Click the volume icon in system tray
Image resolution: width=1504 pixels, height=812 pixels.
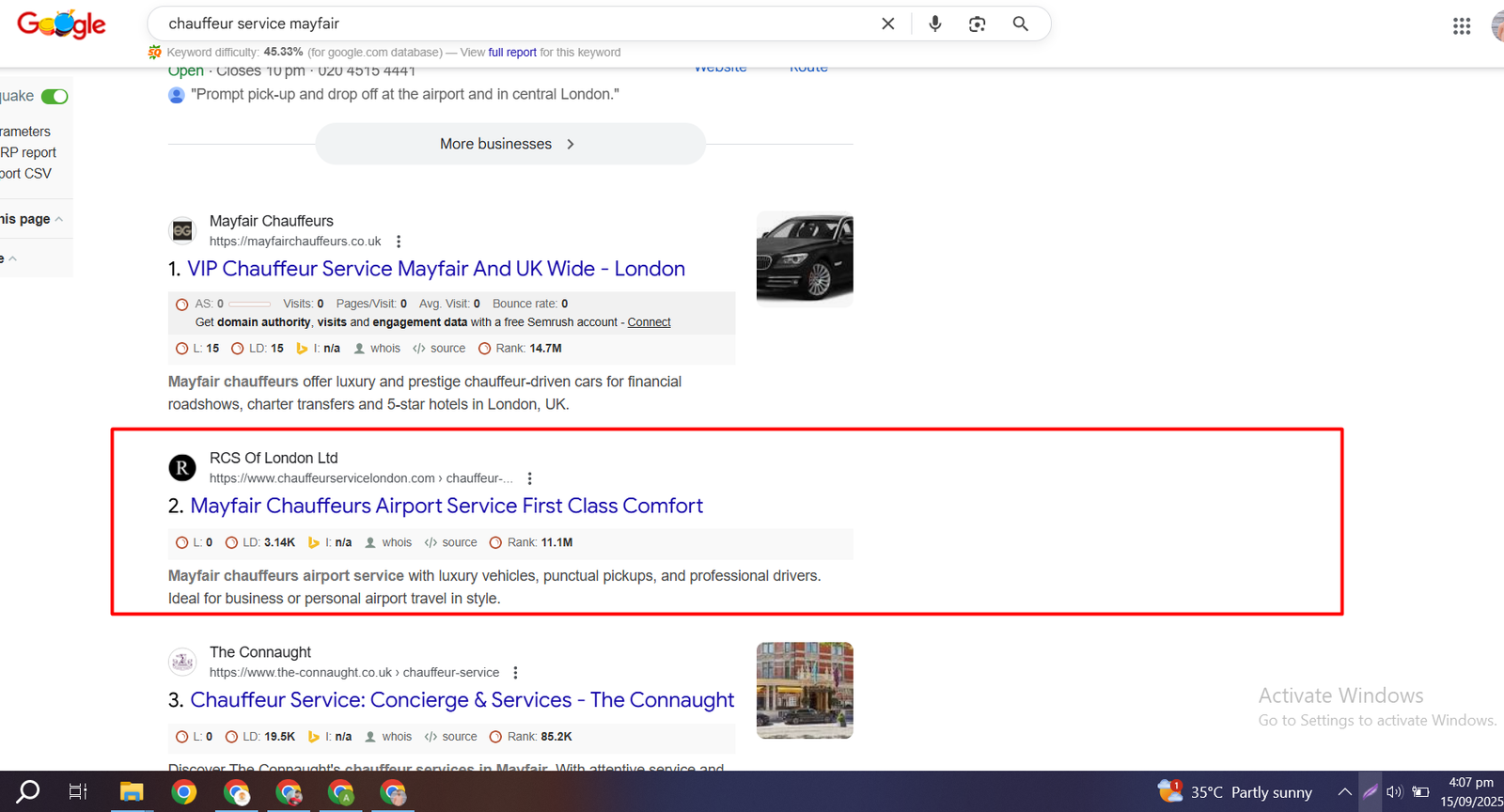[x=1394, y=792]
